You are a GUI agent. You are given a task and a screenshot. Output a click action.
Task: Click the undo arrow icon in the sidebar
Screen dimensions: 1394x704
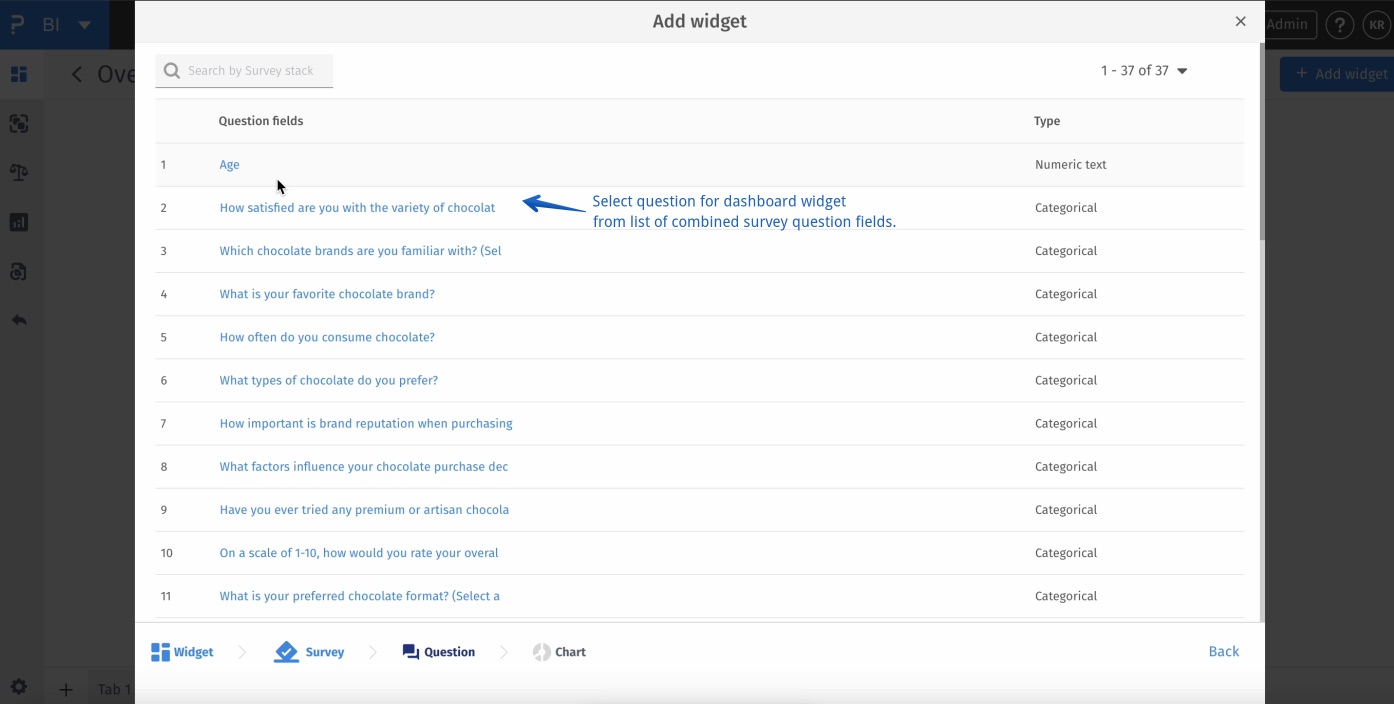tap(20, 320)
